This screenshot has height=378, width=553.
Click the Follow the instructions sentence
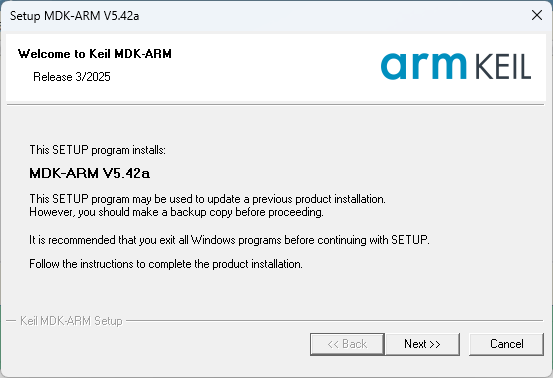point(166,264)
